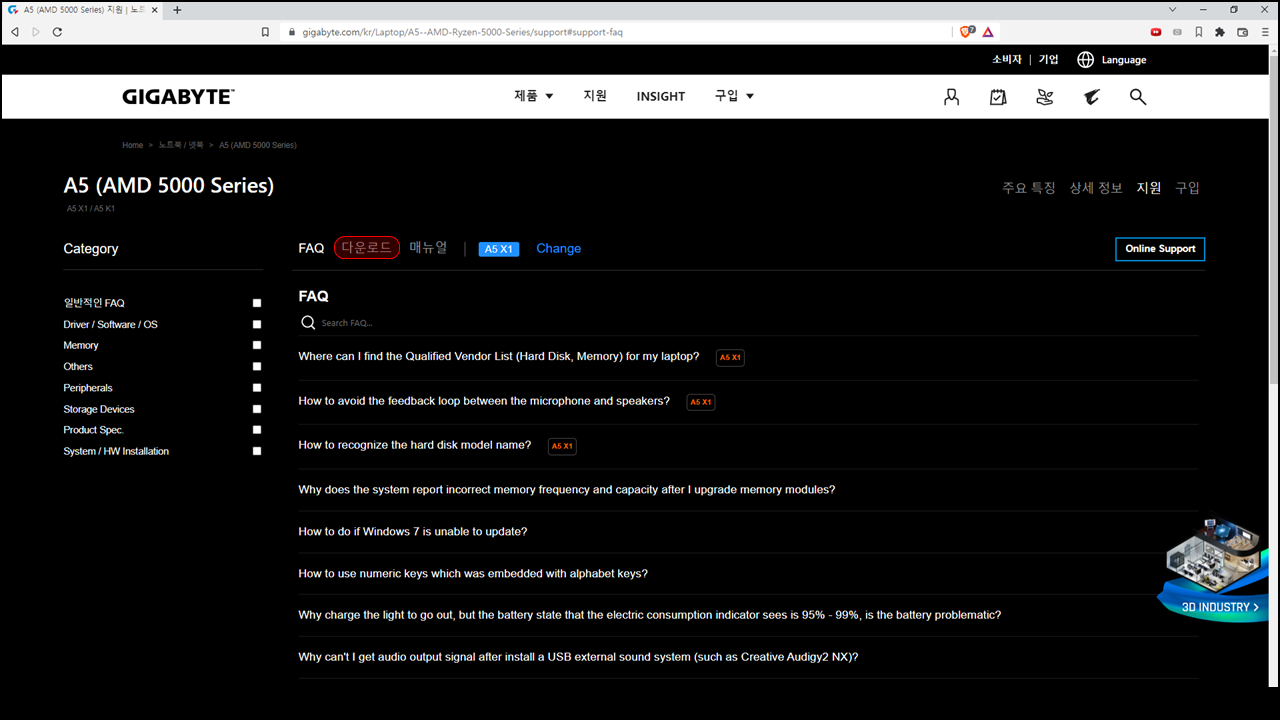Go to 주요 특징 section
1280x720 pixels.
(1029, 188)
